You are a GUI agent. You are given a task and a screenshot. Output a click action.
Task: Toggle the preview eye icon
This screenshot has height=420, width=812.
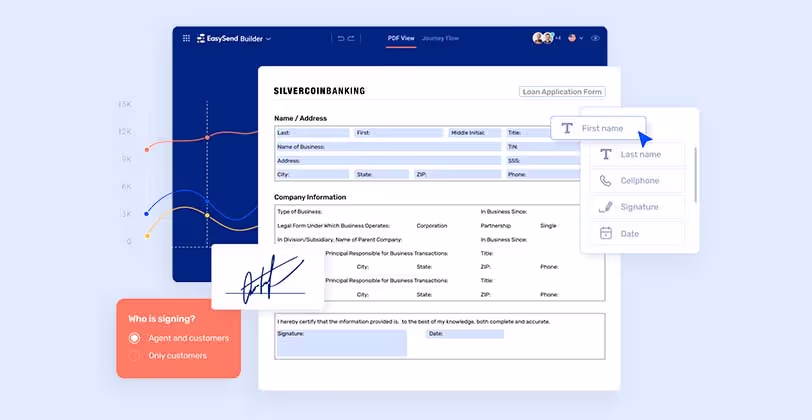[595, 38]
